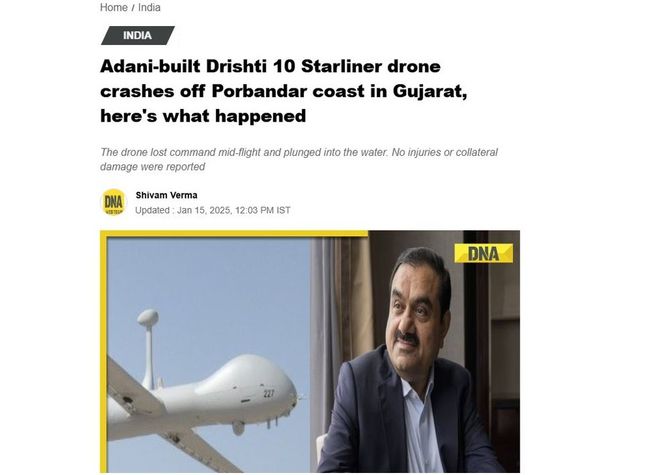This screenshot has height=475, width=660.
Task: Click the italic drone summary subheading
Action: pos(298,159)
